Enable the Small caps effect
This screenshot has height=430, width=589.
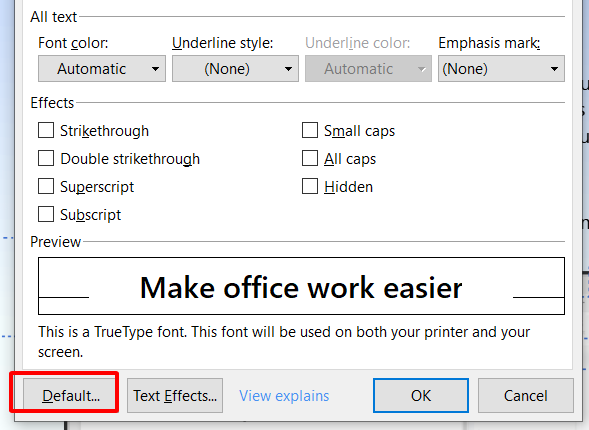310,131
